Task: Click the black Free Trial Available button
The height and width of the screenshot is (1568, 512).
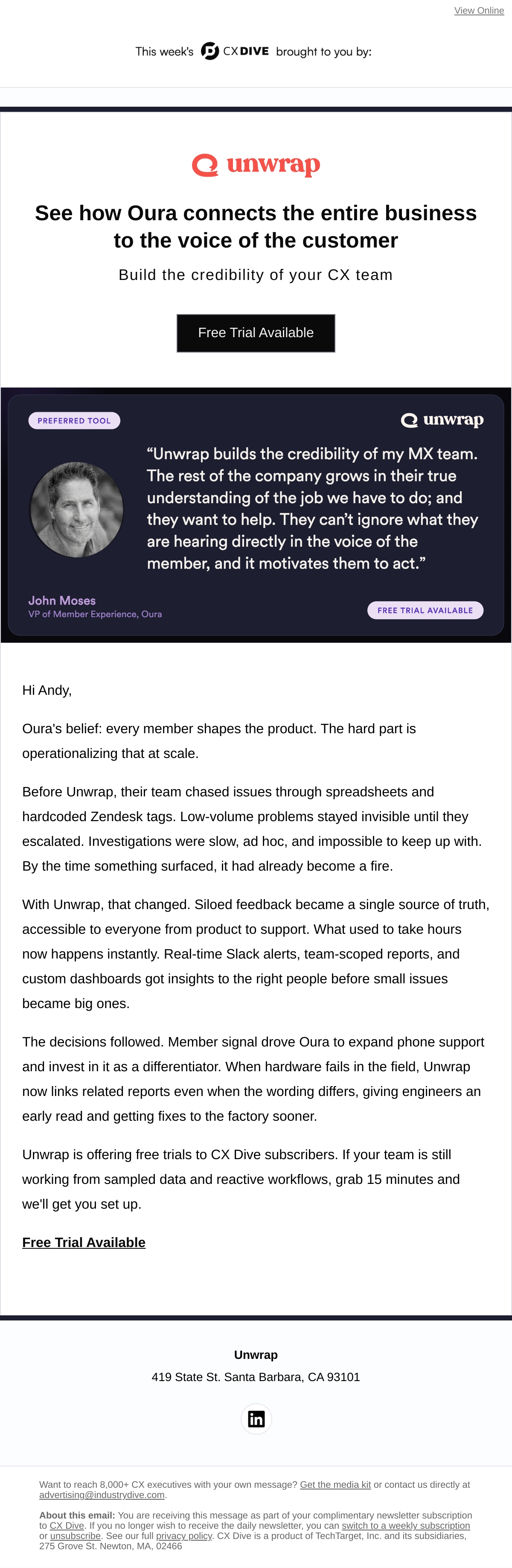Action: tap(256, 333)
